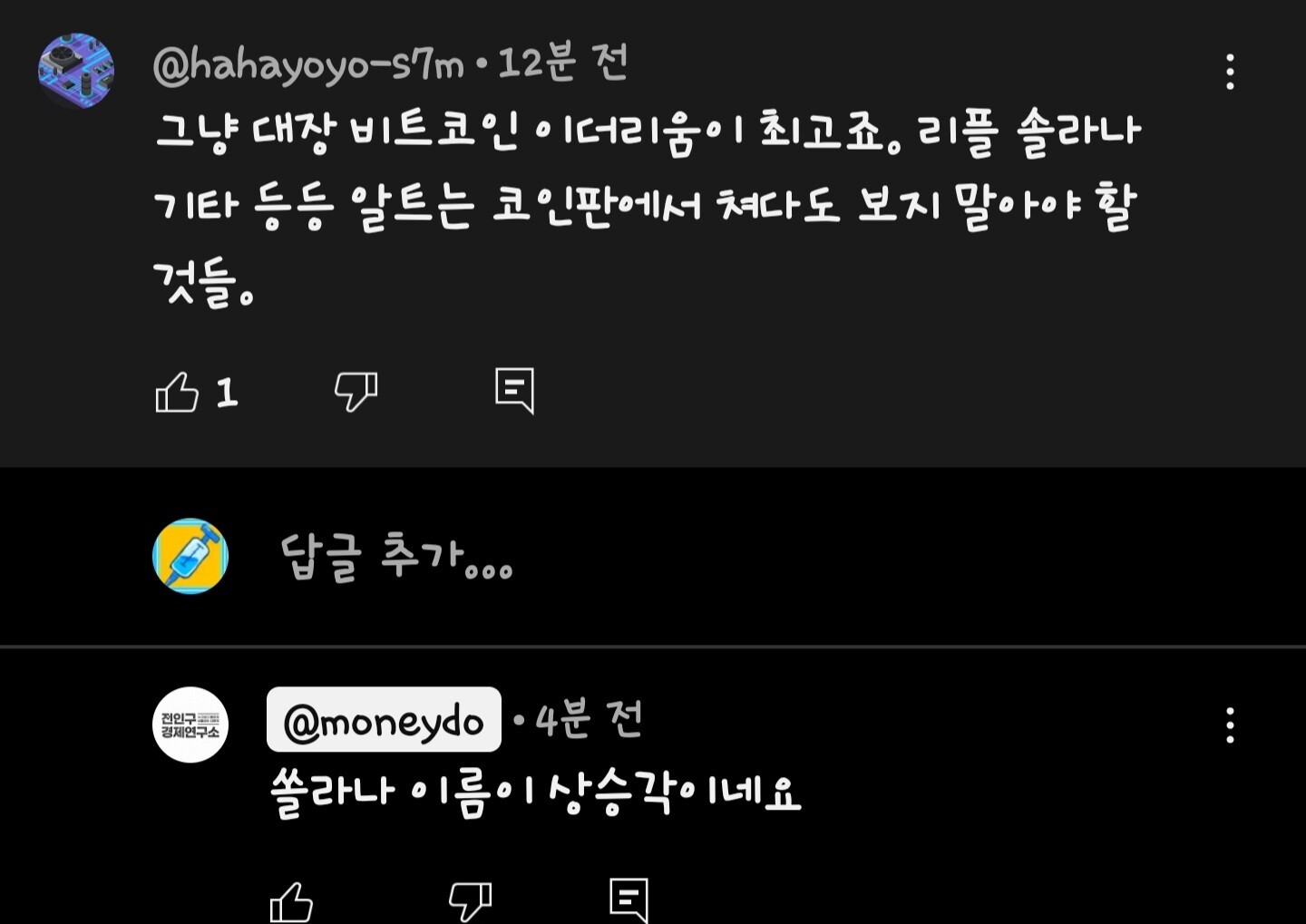
Task: Open the moneydo reply's three-dot menu
Action: click(x=1230, y=725)
